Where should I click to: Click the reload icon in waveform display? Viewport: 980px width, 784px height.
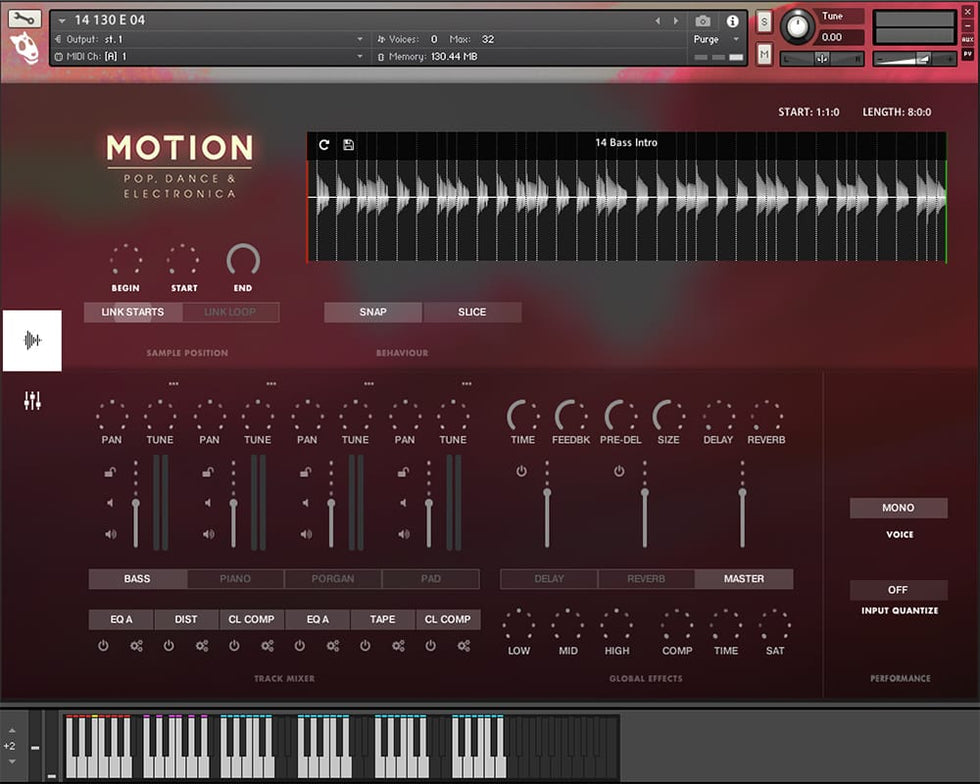[x=324, y=144]
